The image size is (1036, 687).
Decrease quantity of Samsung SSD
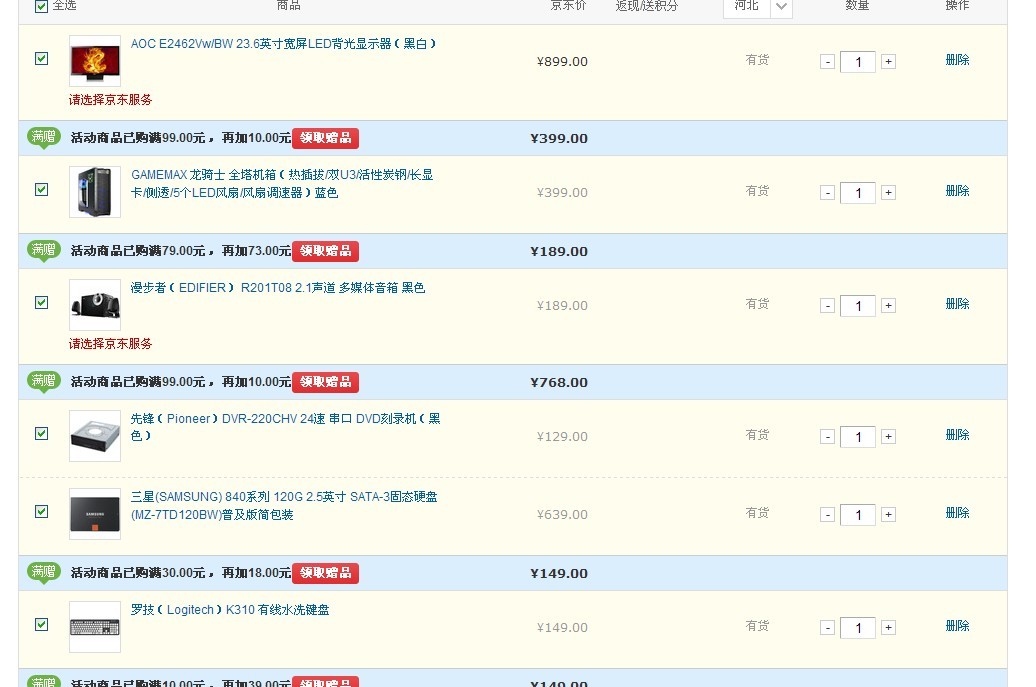pyautogui.click(x=827, y=515)
